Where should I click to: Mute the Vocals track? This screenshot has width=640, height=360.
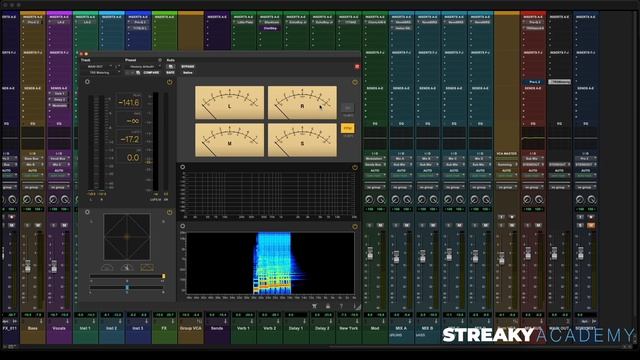pos(64,225)
